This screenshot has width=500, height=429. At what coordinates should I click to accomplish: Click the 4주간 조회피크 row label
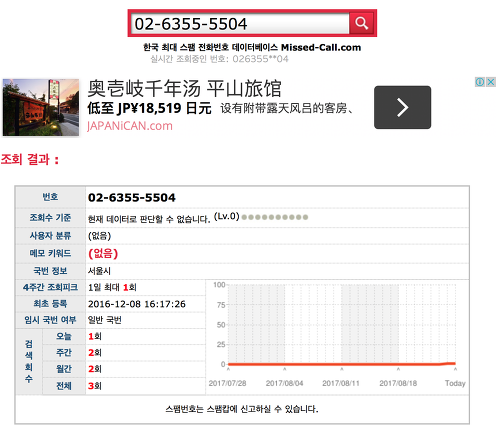[50, 287]
